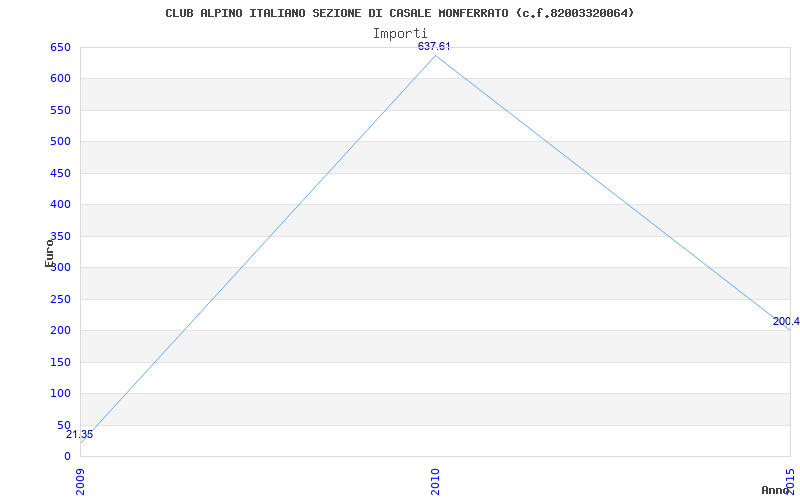Click the 600 y-axis tick label
800x500 pixels.
[x=60, y=79]
